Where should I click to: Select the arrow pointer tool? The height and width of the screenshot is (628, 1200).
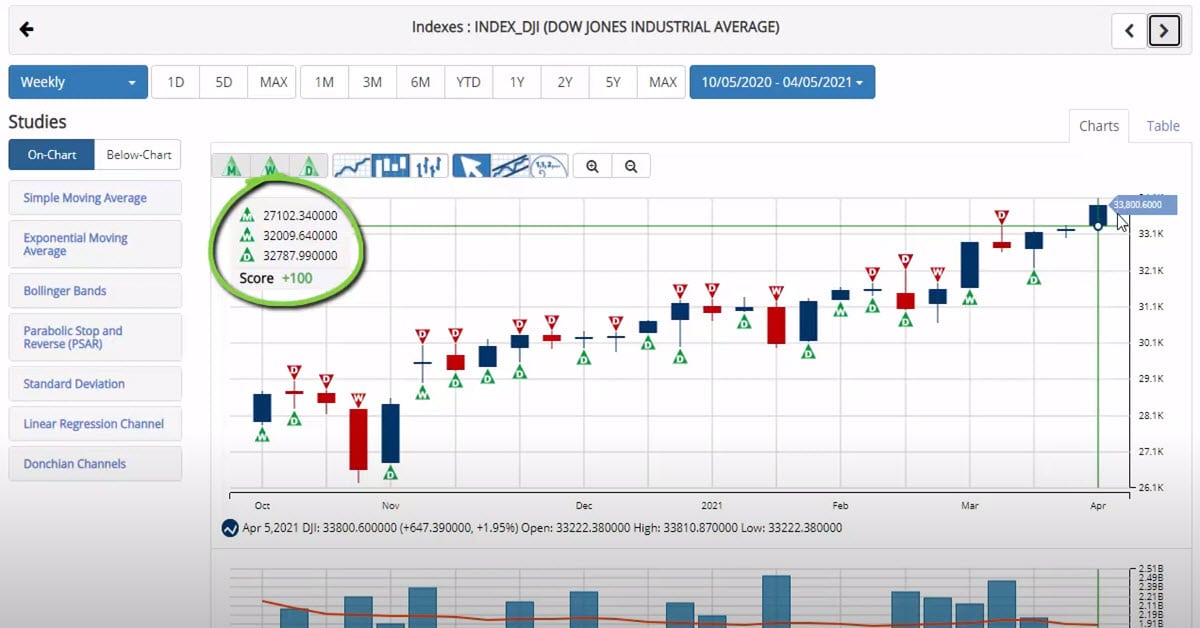[471, 166]
